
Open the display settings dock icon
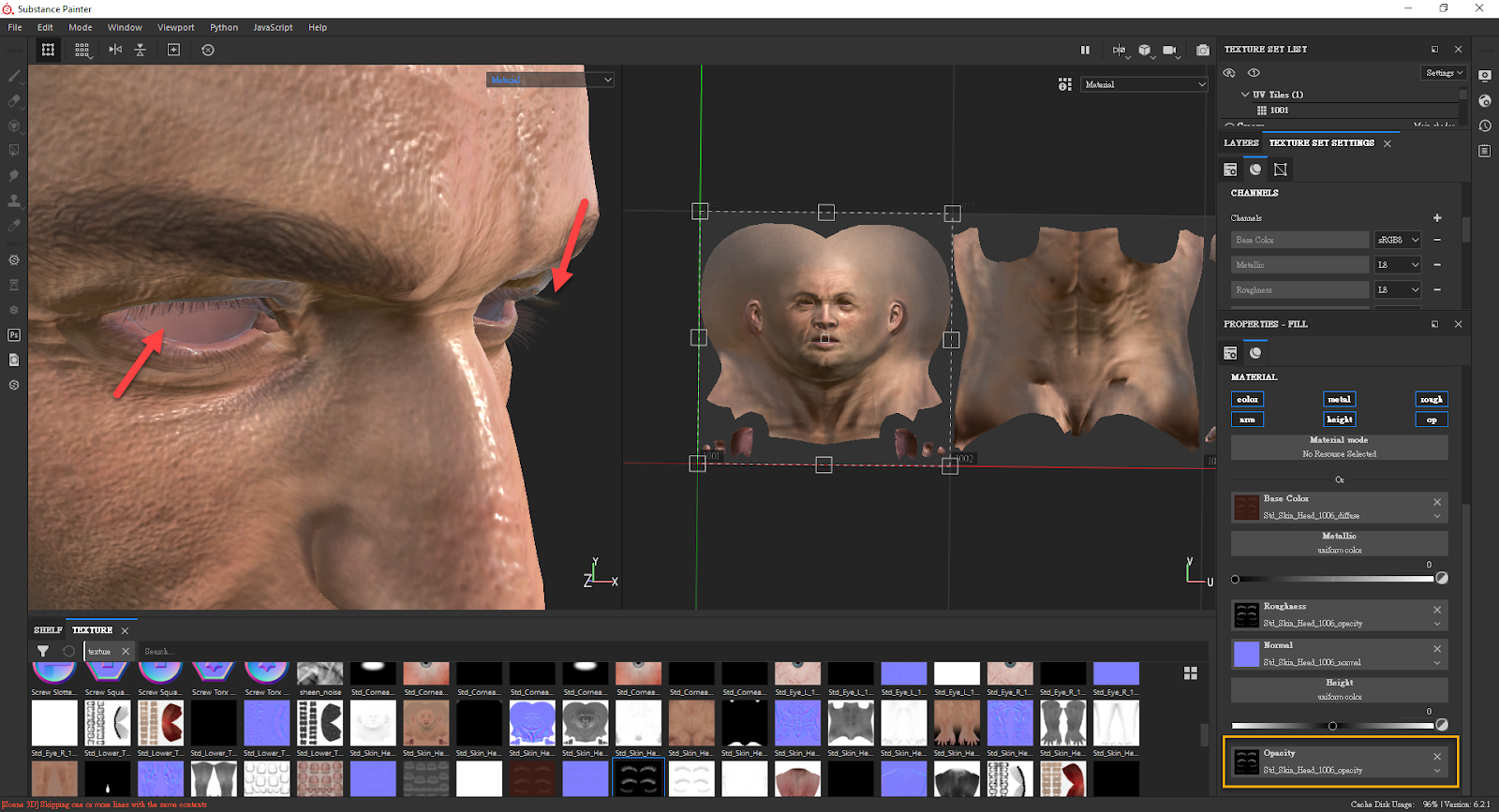[x=1485, y=75]
